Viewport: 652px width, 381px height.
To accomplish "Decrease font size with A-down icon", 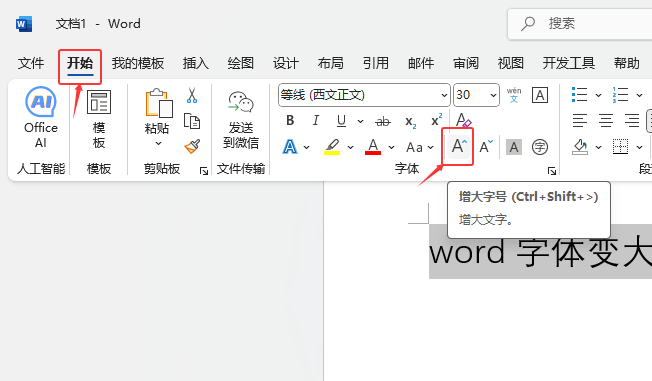I will [486, 146].
